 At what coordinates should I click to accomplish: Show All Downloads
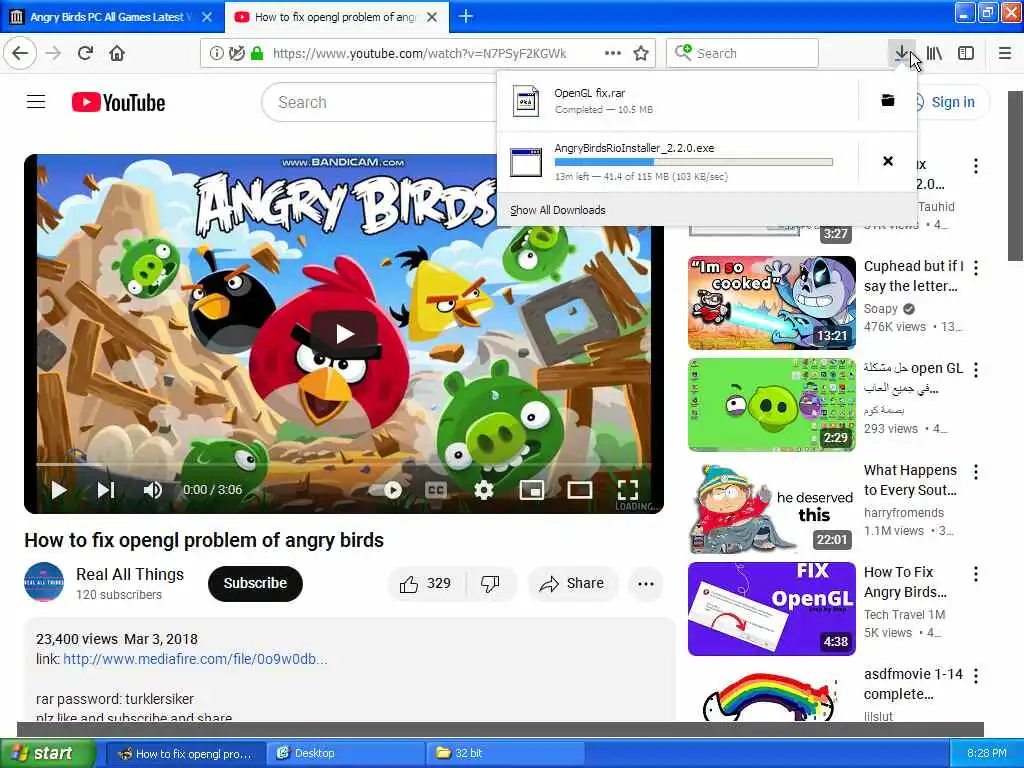[x=558, y=210]
